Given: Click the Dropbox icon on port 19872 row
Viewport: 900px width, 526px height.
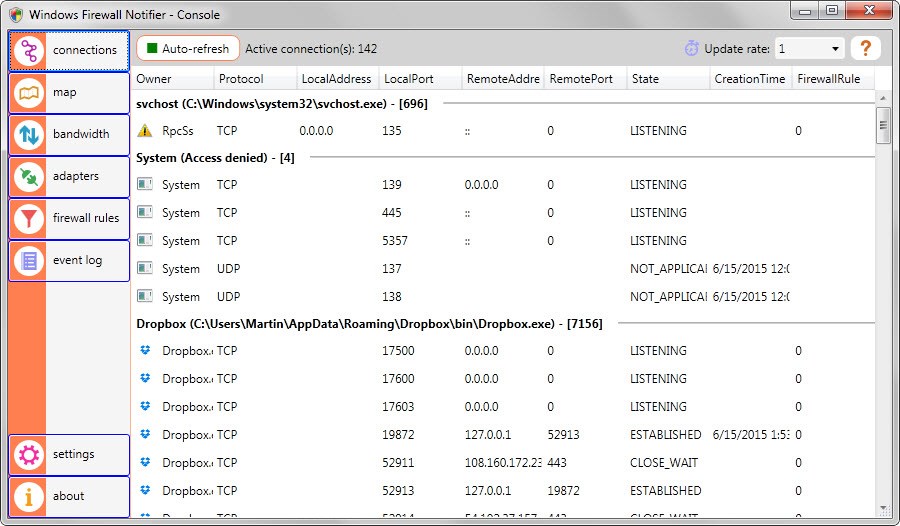Looking at the screenshot, I should 145,434.
